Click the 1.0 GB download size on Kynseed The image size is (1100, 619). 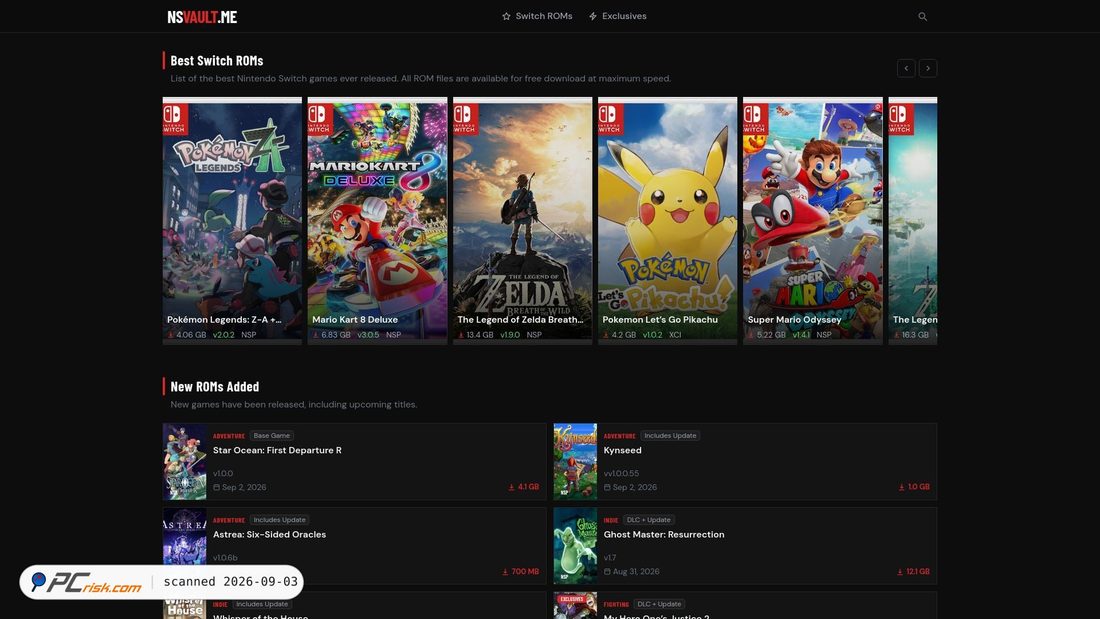[914, 486]
